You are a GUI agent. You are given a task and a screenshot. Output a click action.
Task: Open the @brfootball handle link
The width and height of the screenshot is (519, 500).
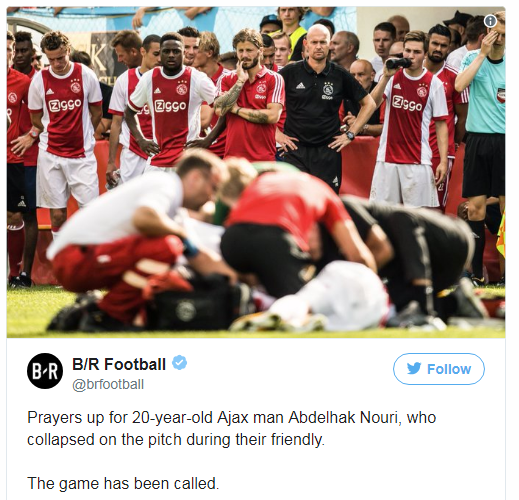(108, 384)
